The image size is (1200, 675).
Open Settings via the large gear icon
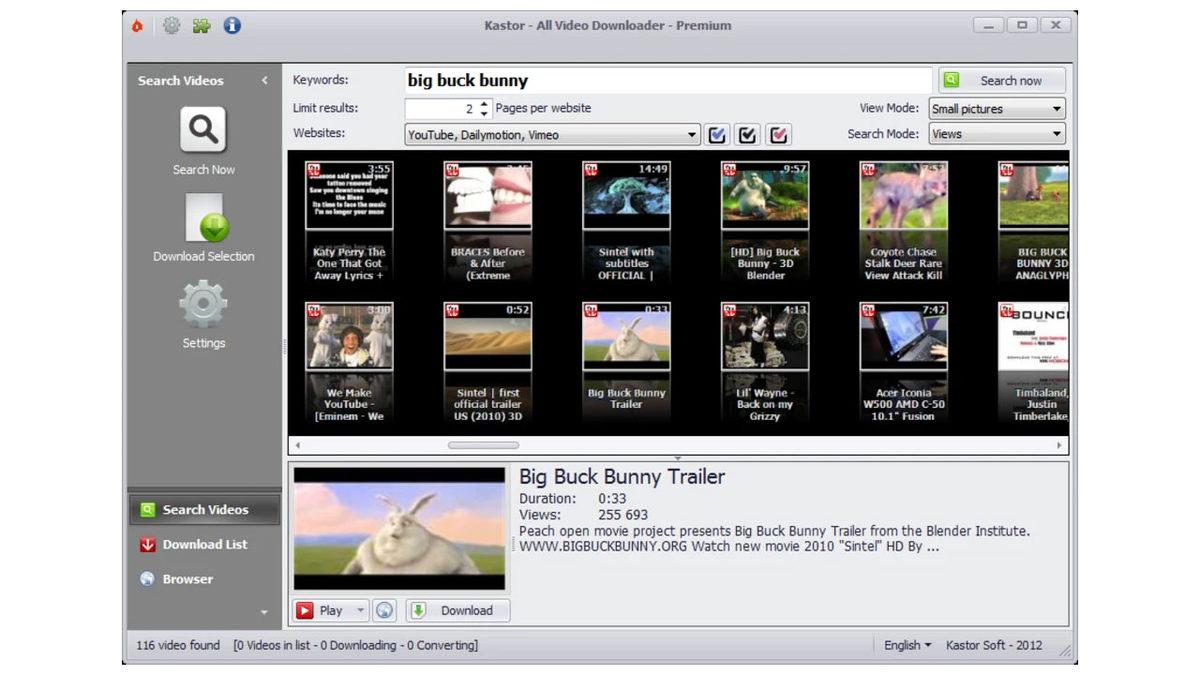pyautogui.click(x=203, y=305)
